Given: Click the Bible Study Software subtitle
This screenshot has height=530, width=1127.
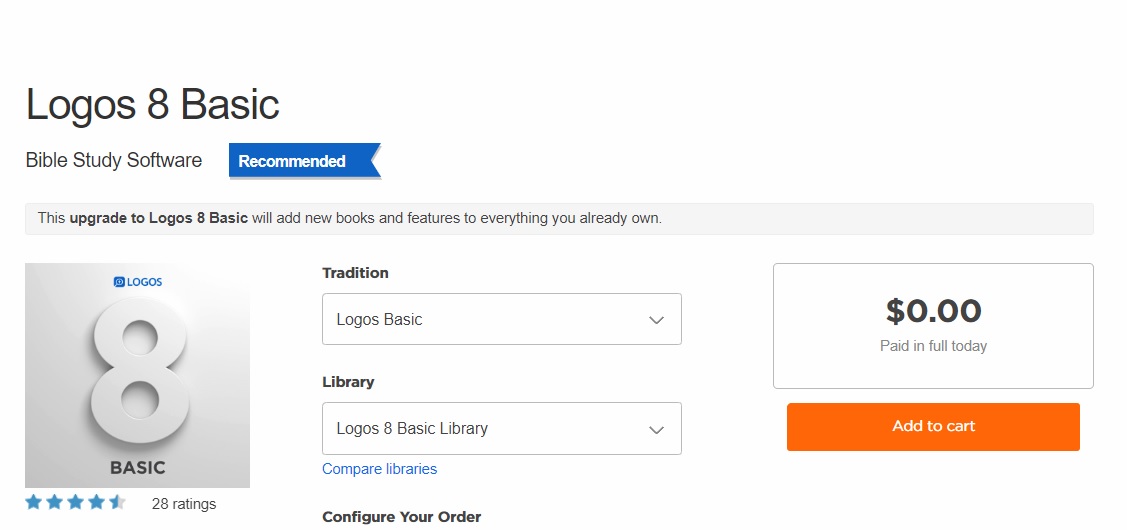Looking at the screenshot, I should (x=114, y=160).
